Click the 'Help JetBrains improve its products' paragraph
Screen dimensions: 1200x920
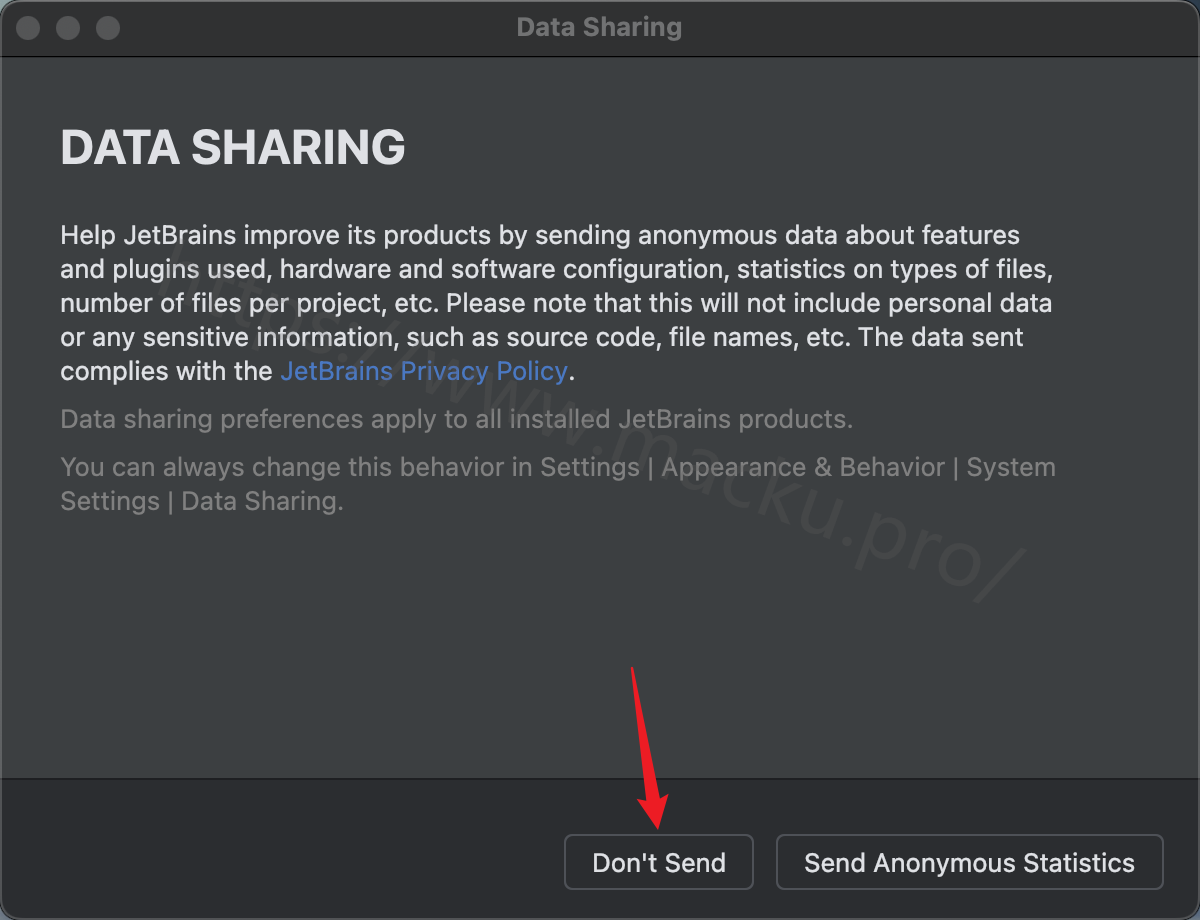click(557, 303)
